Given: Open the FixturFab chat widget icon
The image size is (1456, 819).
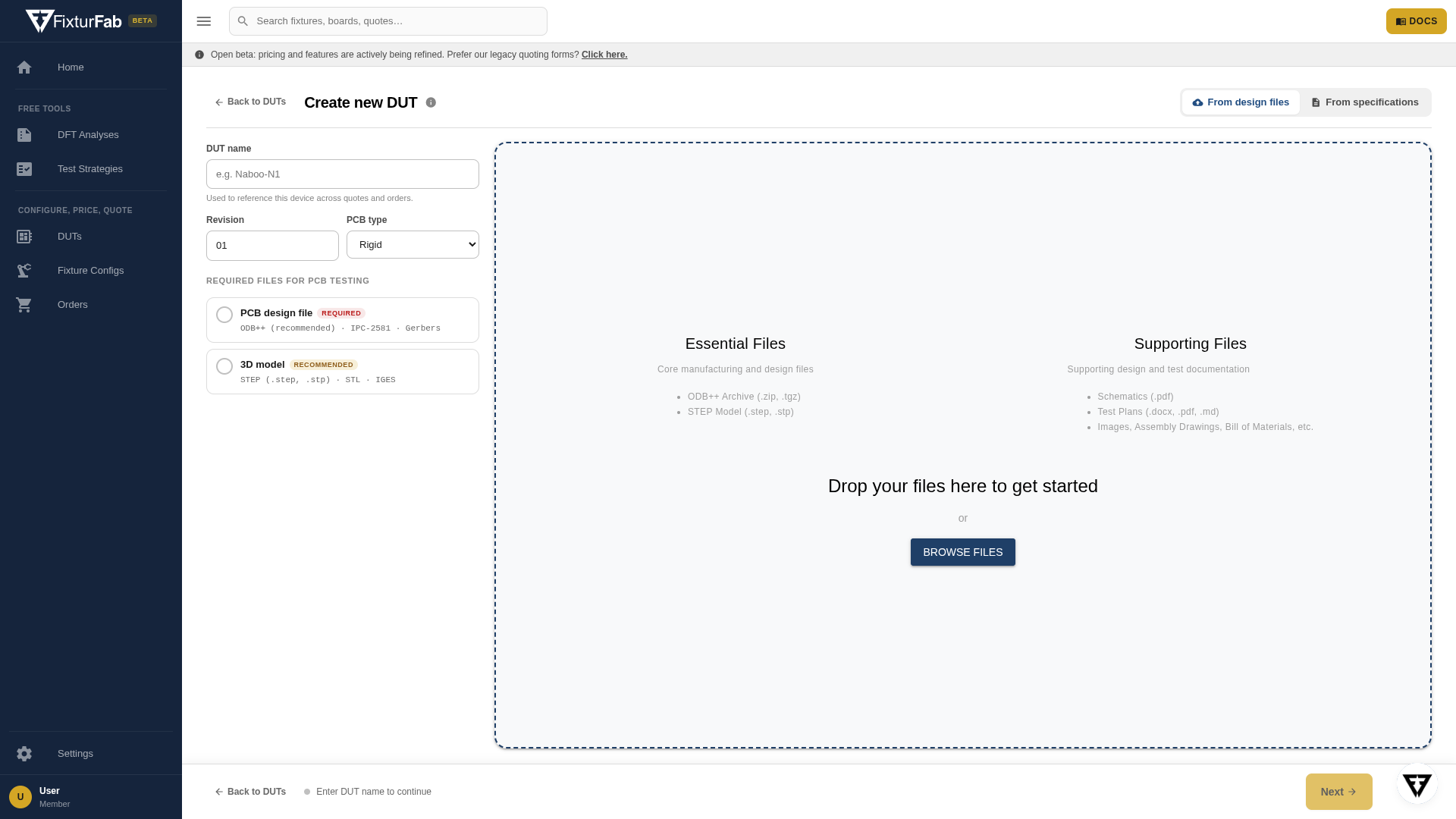Looking at the screenshot, I should (1417, 784).
